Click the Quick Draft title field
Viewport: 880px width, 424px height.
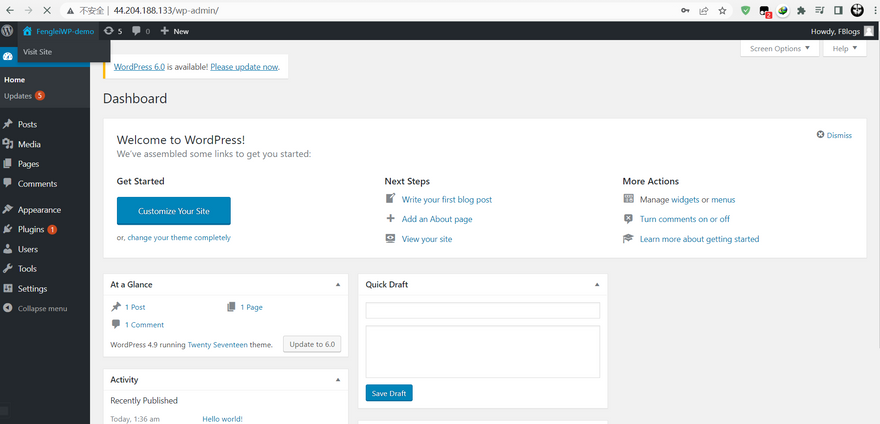pos(482,310)
